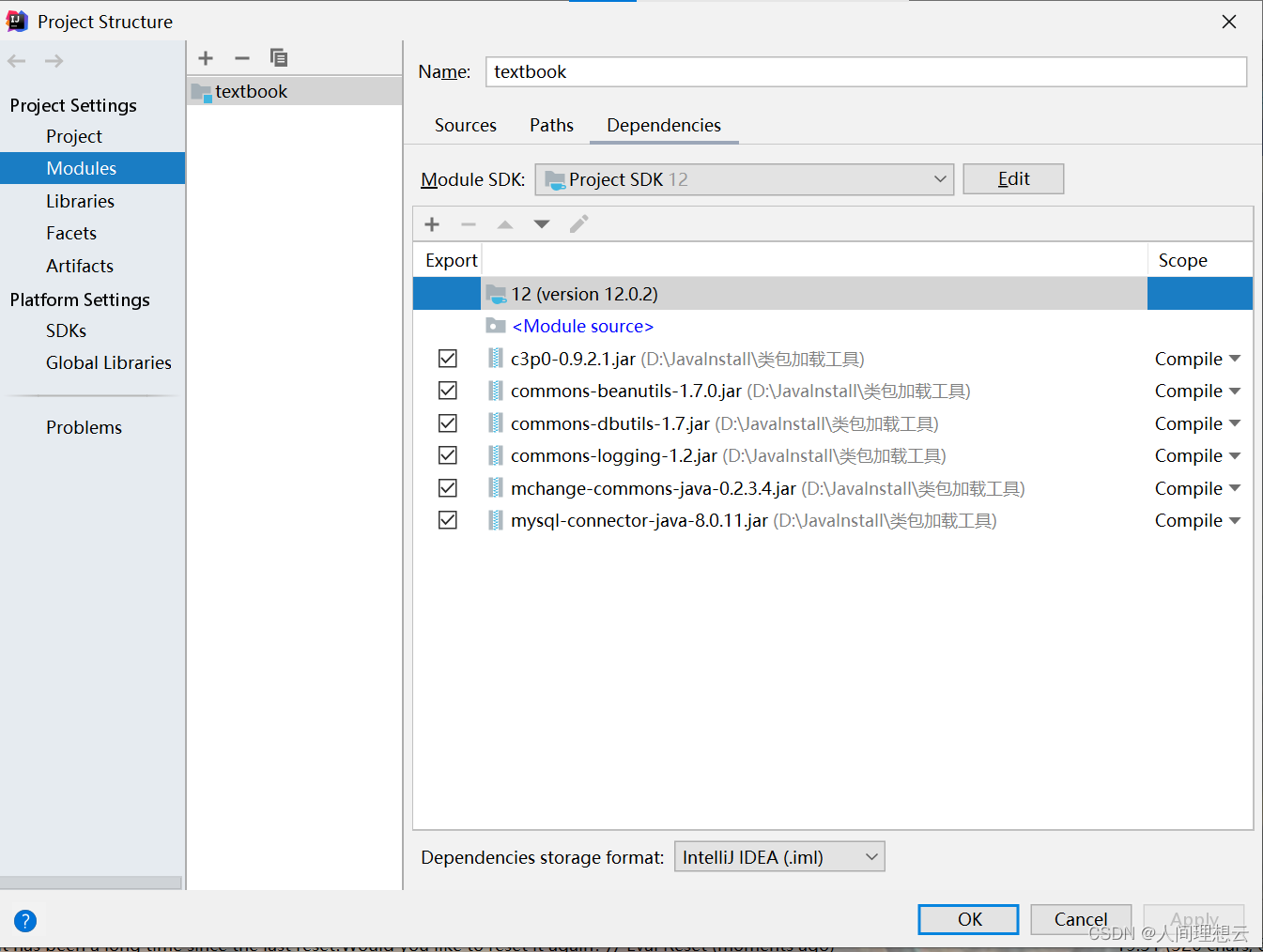Click IntelliJ logo in title bar
Screen dimensions: 1263x952
tap(17, 21)
